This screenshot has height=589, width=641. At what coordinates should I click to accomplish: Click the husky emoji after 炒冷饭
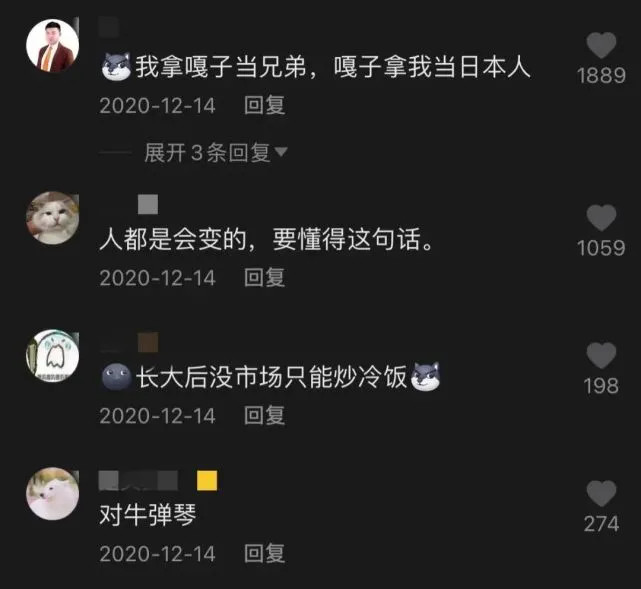(425, 376)
